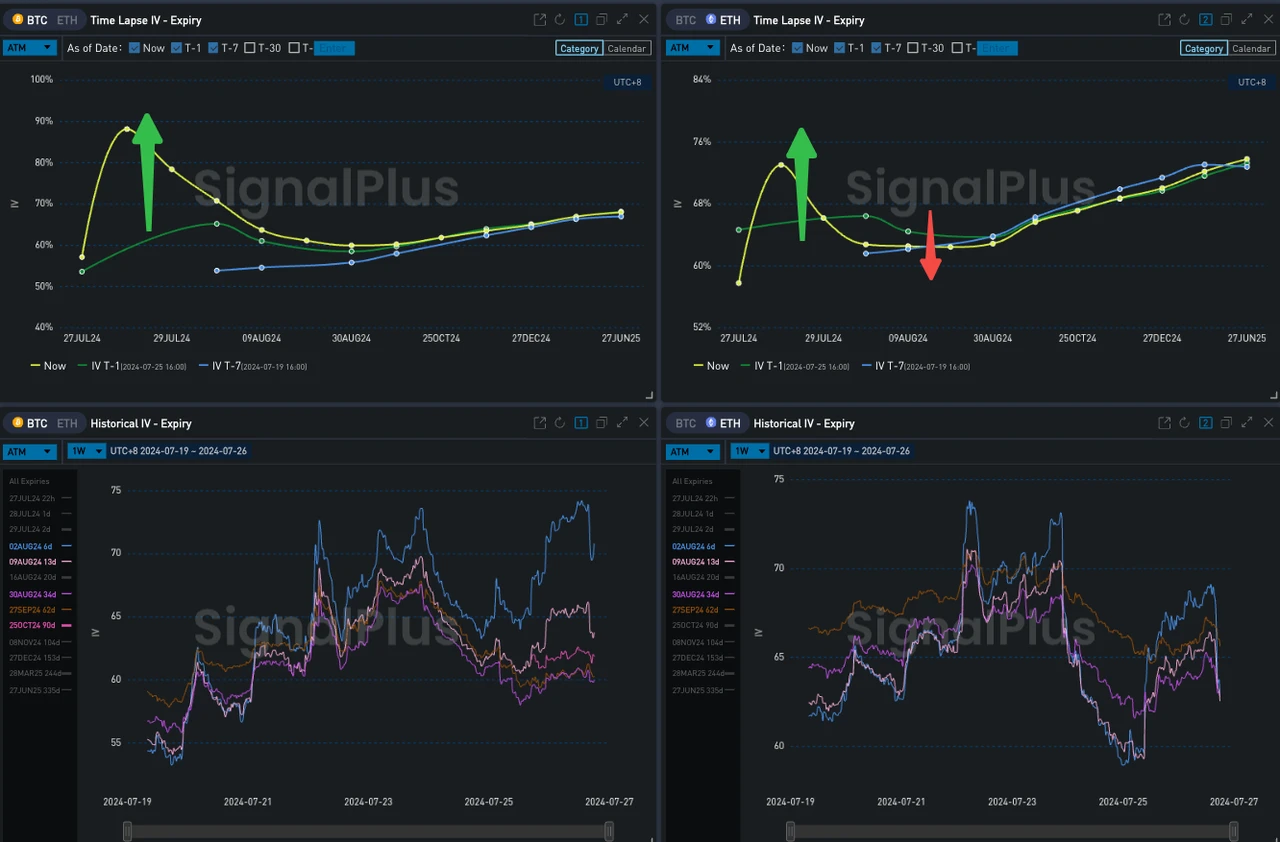This screenshot has height=842, width=1280.
Task: Select Category view in ETH Time Lapse panel
Action: 1203,48
